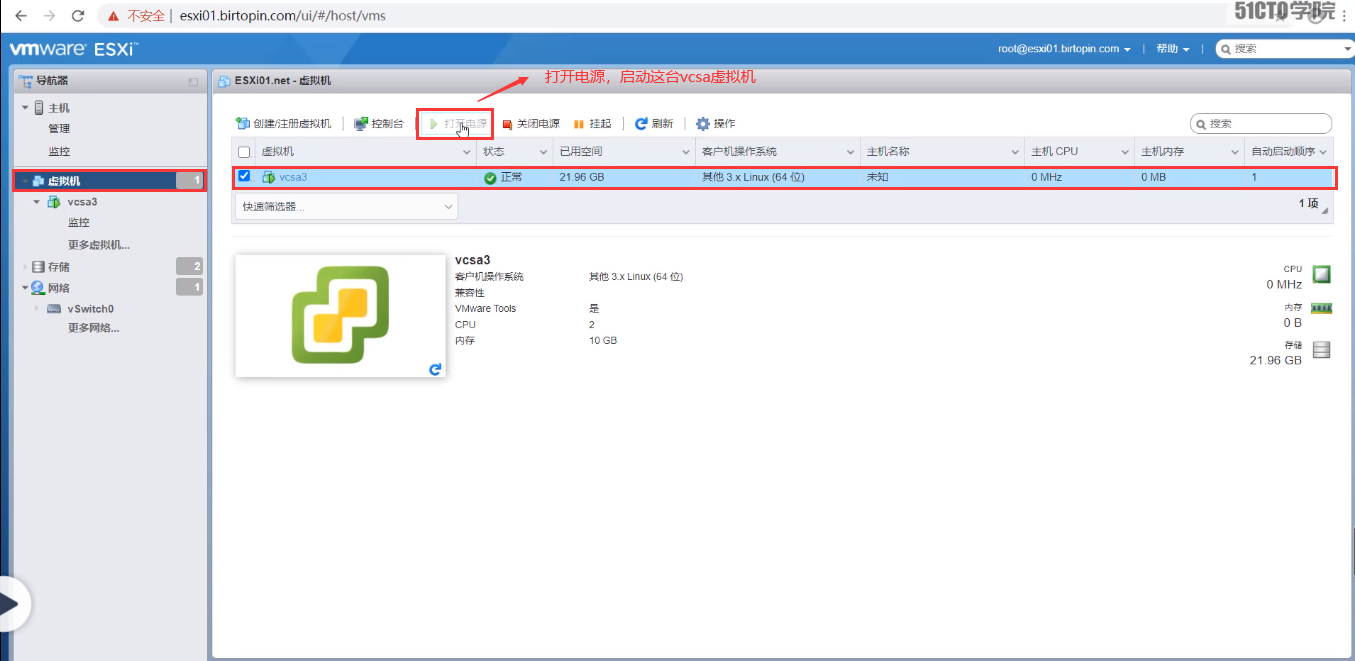Reload the page with browser refresh icon

pos(78,16)
